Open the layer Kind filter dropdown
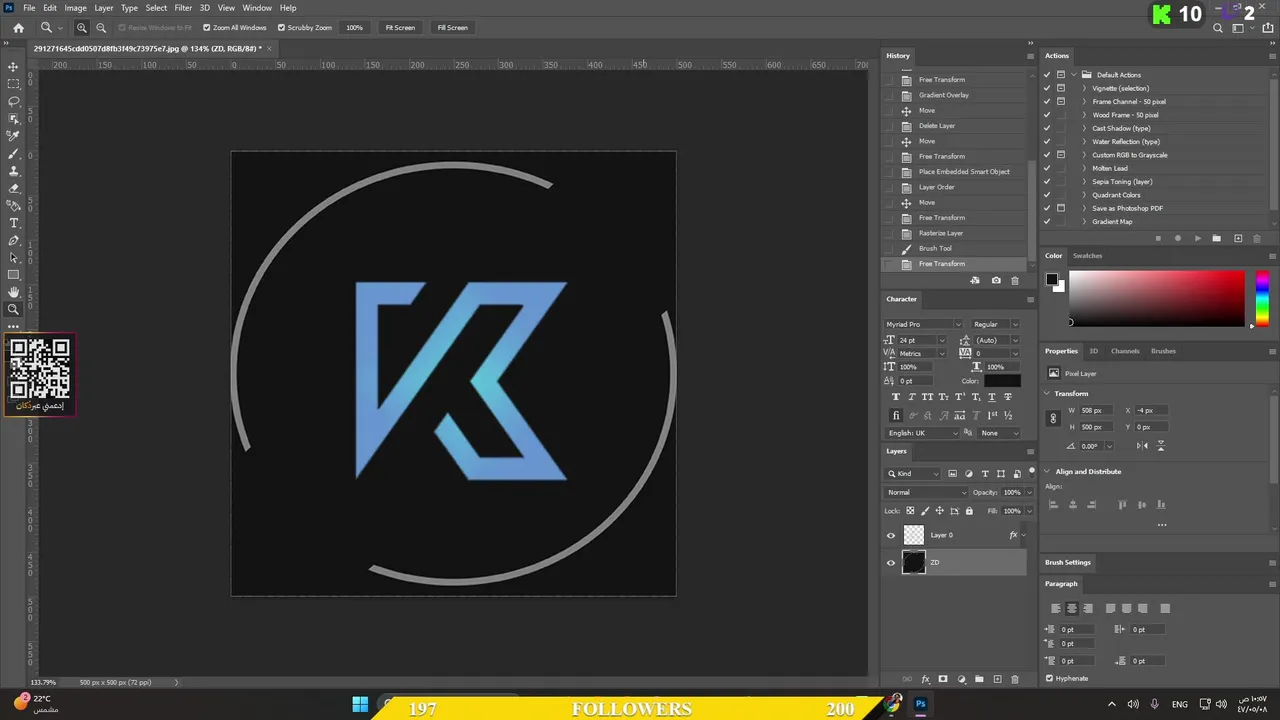 [x=913, y=473]
